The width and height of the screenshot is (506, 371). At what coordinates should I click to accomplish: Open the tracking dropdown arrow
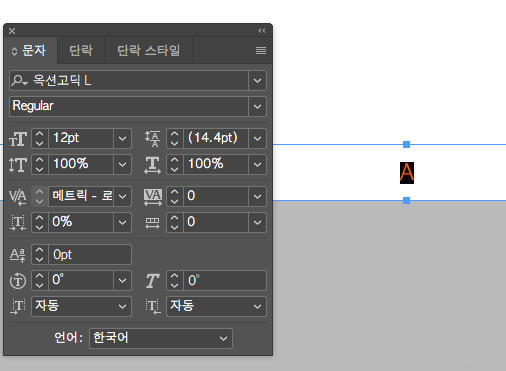[257, 196]
